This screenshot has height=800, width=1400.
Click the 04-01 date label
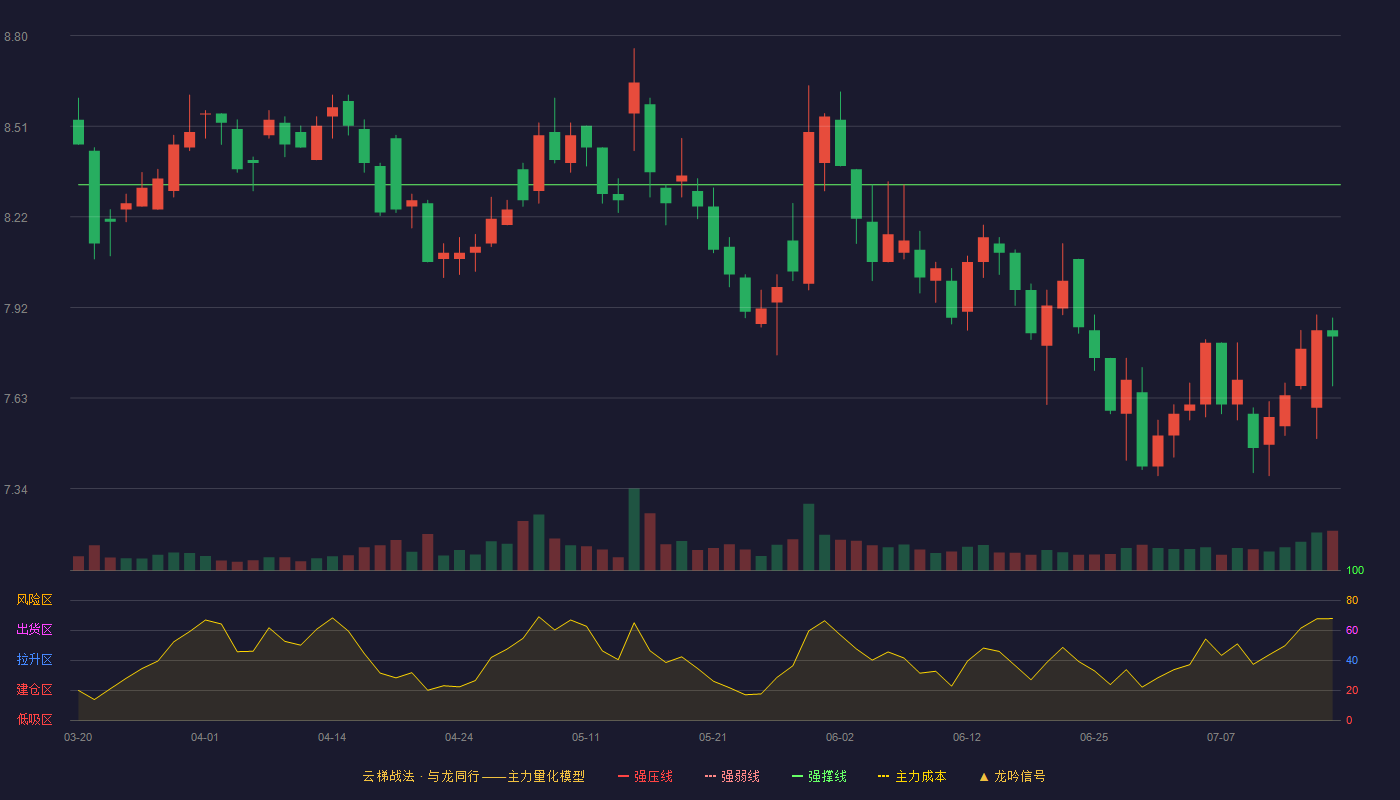pyautogui.click(x=205, y=737)
